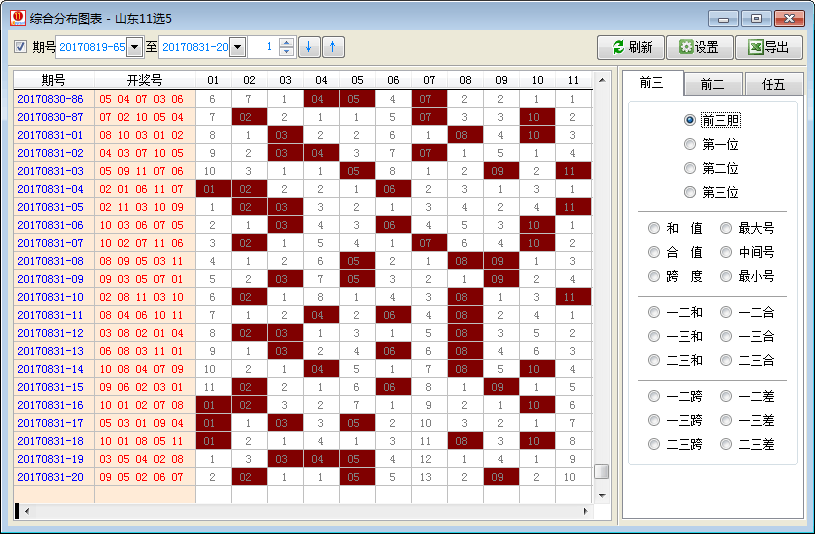The width and height of the screenshot is (815, 534).
Task: Click 导出 export button
Action: point(768,47)
